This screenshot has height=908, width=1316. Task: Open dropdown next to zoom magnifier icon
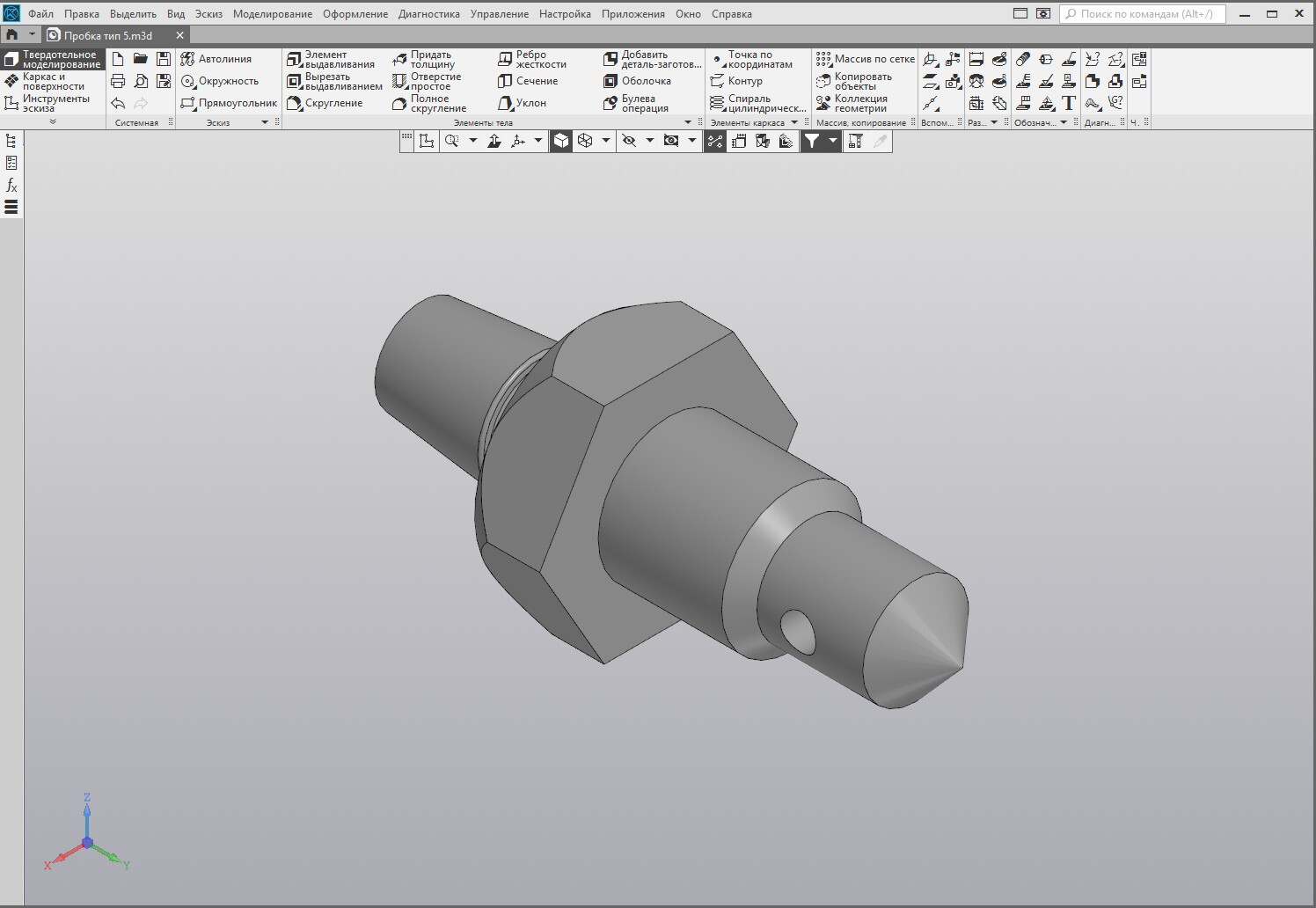point(472,141)
